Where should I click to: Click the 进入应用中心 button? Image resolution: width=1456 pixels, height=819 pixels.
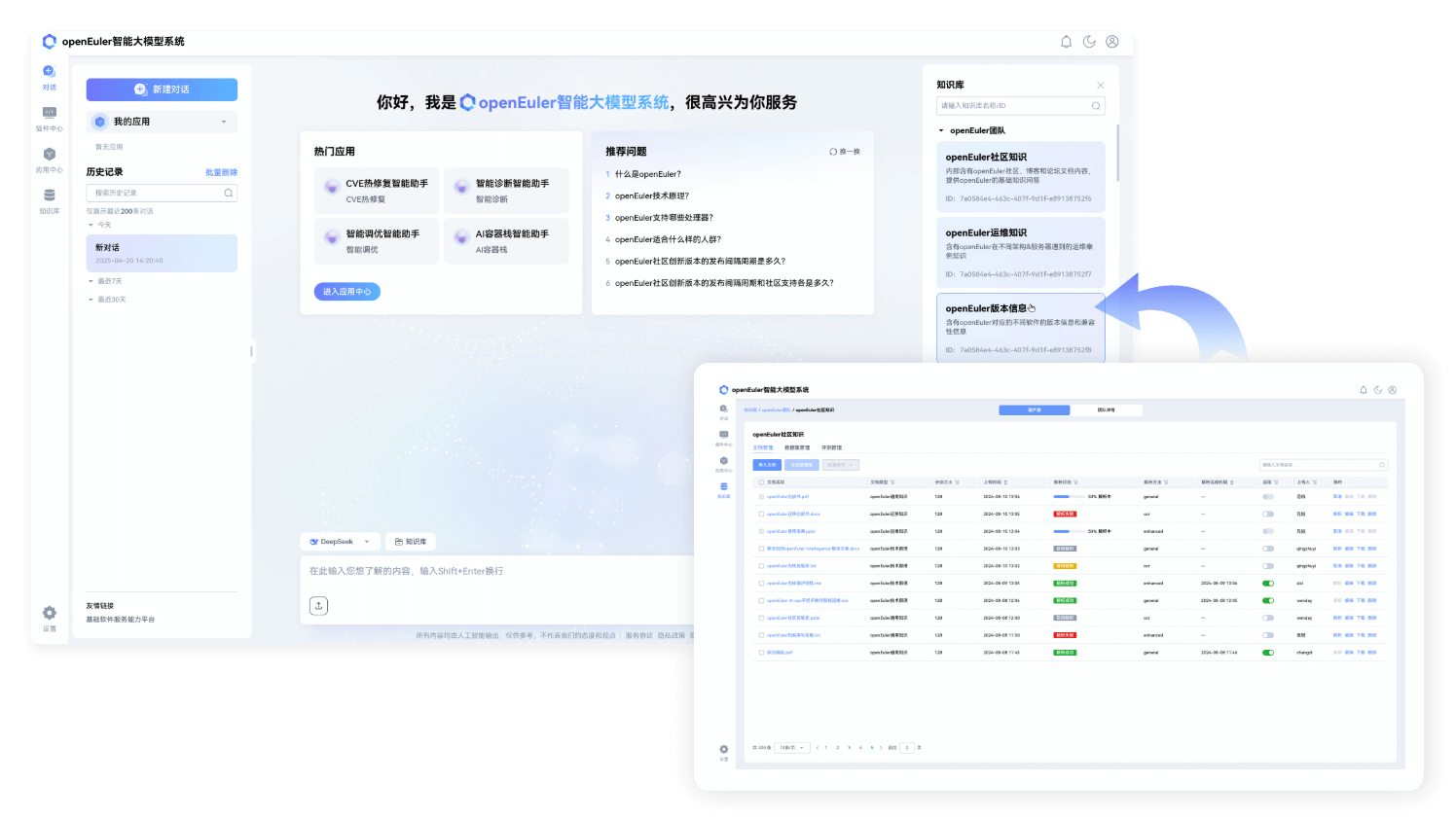pos(346,292)
